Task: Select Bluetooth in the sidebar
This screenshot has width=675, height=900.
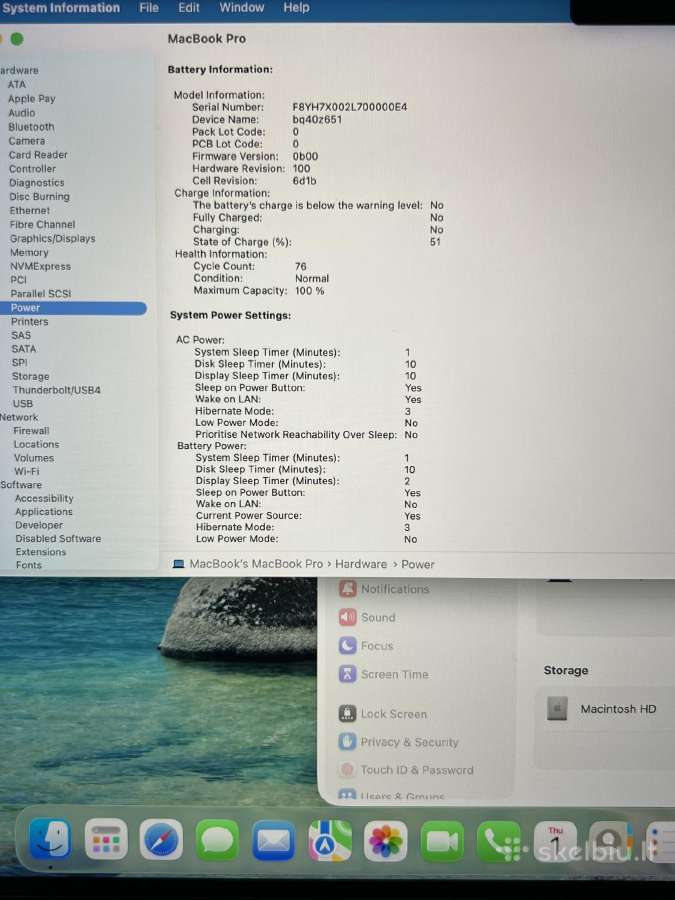Action: (31, 127)
